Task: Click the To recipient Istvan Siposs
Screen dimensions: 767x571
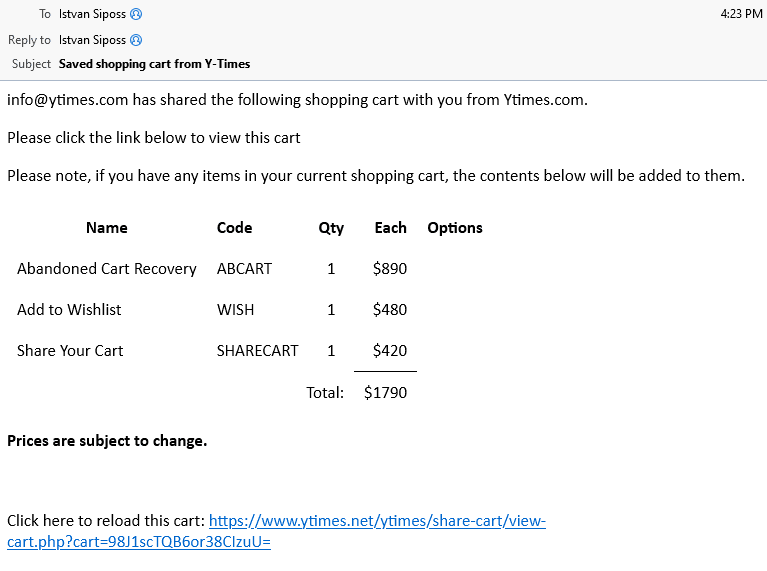Action: (x=92, y=14)
